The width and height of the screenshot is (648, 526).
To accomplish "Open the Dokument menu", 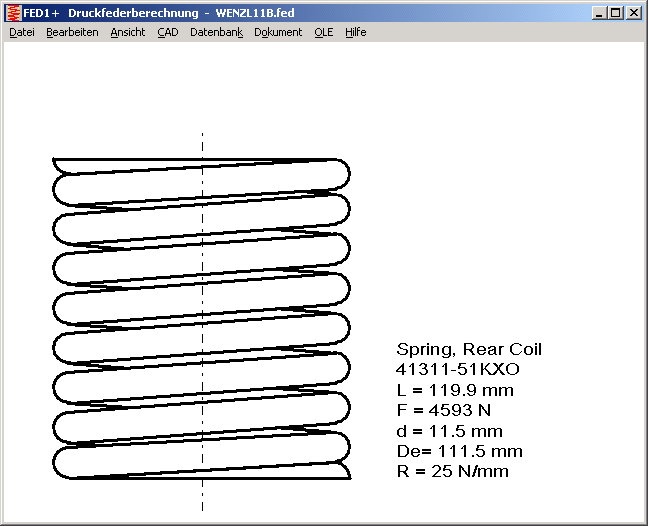I will click(x=278, y=32).
